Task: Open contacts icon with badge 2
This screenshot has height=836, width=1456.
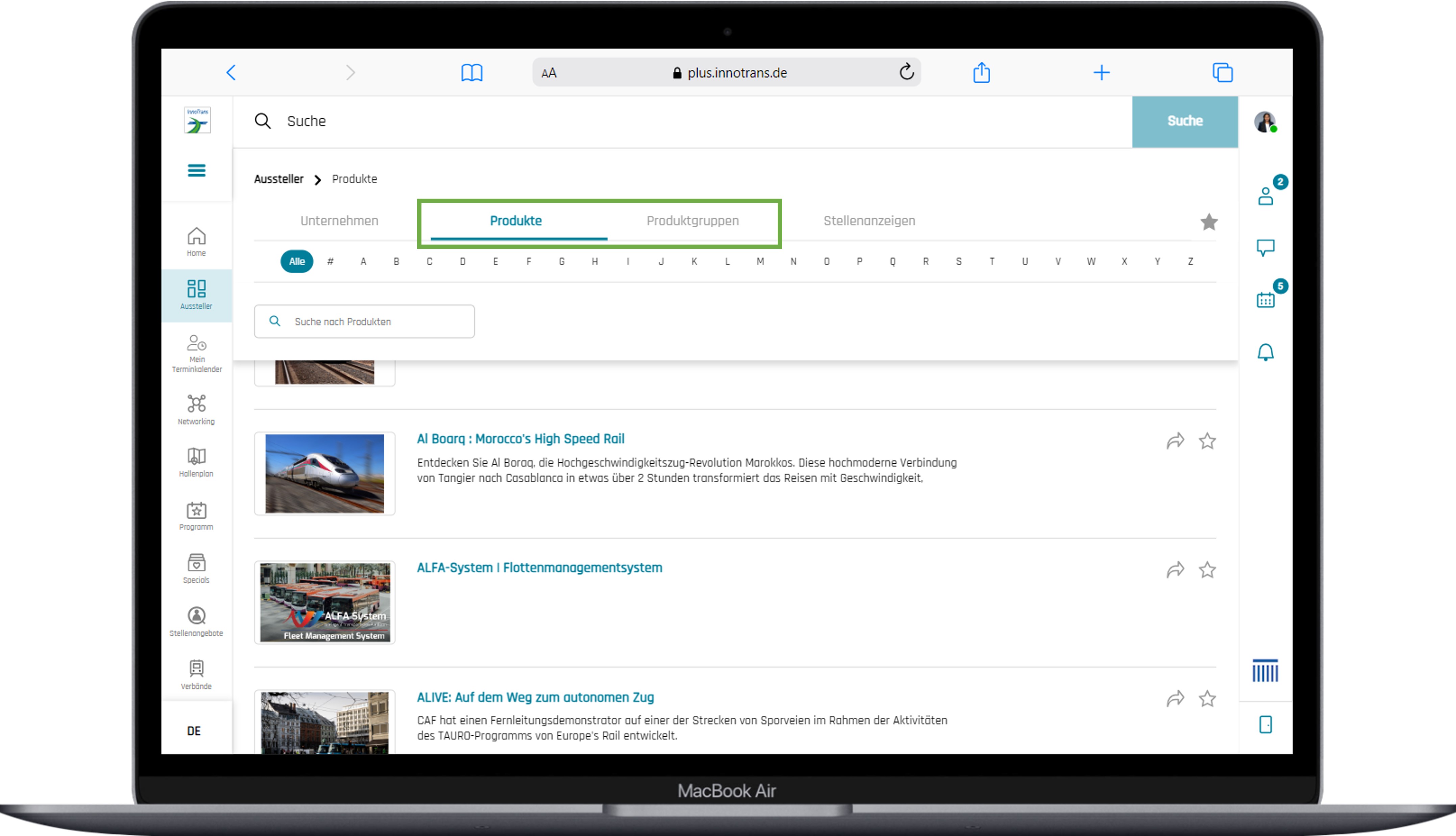Action: coord(1266,196)
